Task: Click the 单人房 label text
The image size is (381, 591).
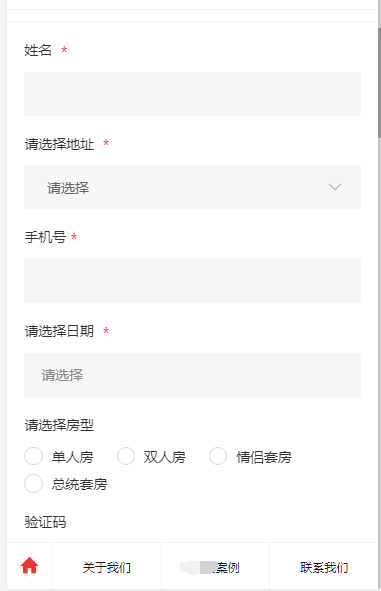Action: 72,457
